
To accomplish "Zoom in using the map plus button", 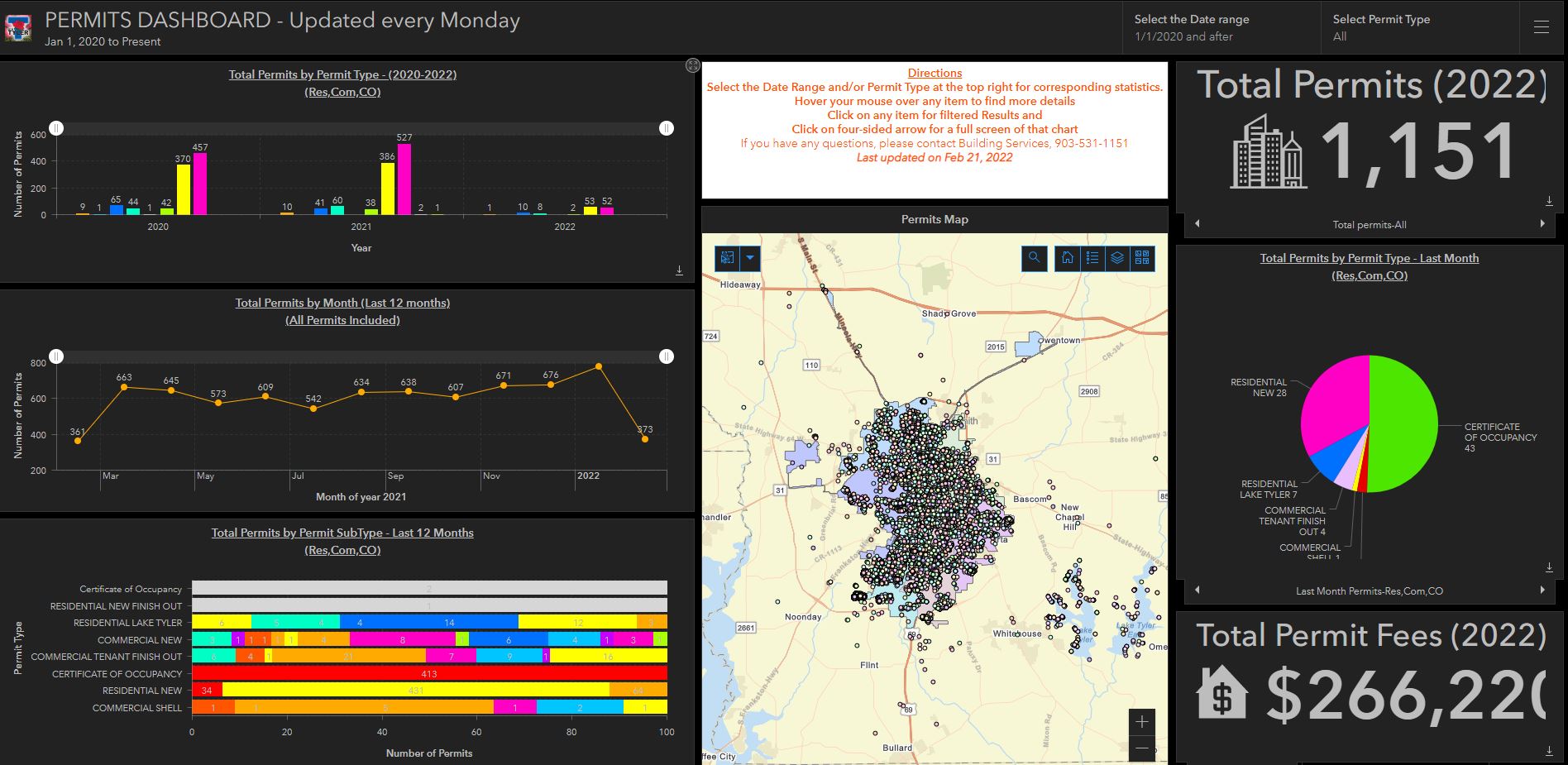I will [1142, 722].
